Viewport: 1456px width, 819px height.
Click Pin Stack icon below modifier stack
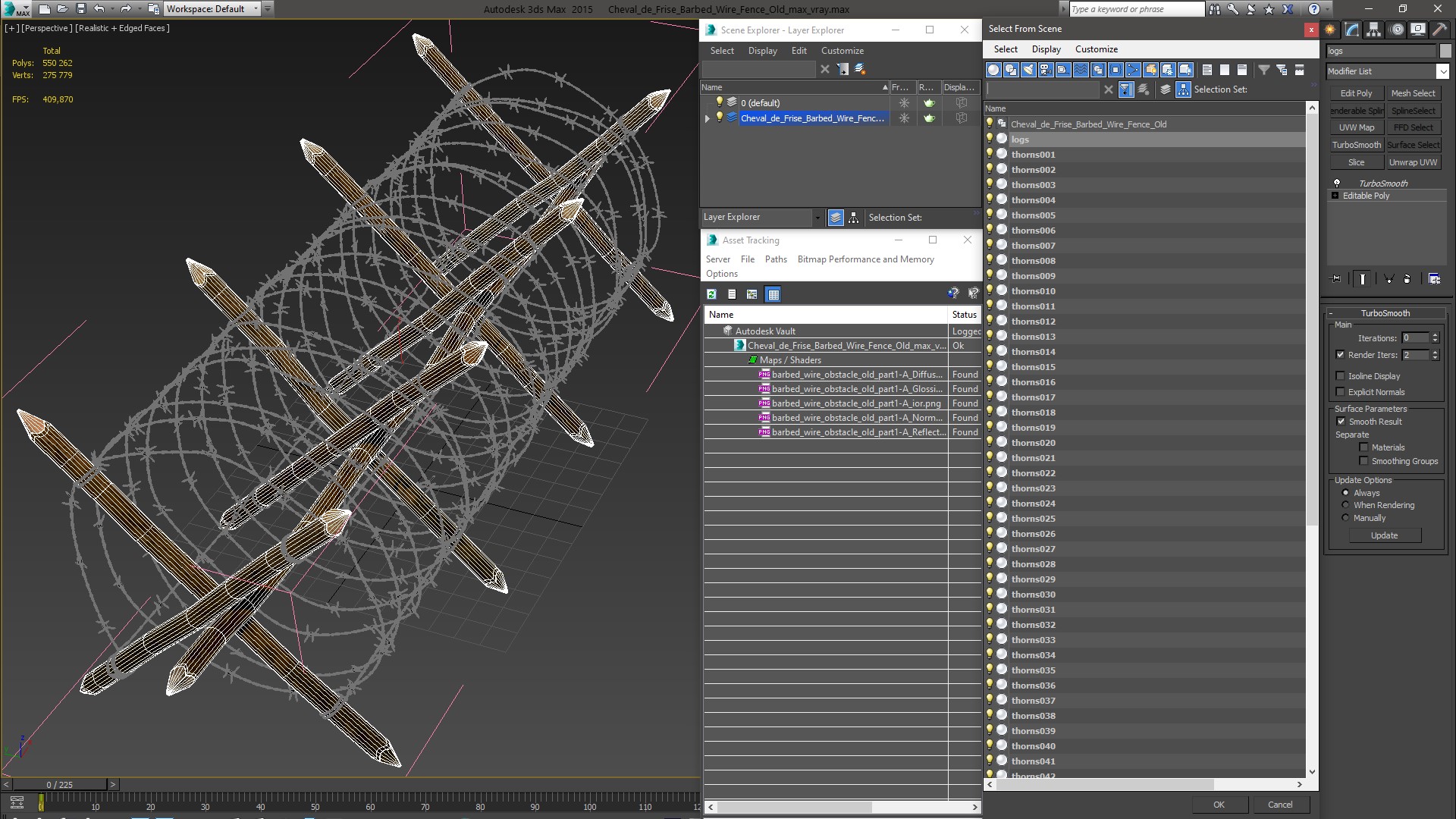pyautogui.click(x=1336, y=279)
